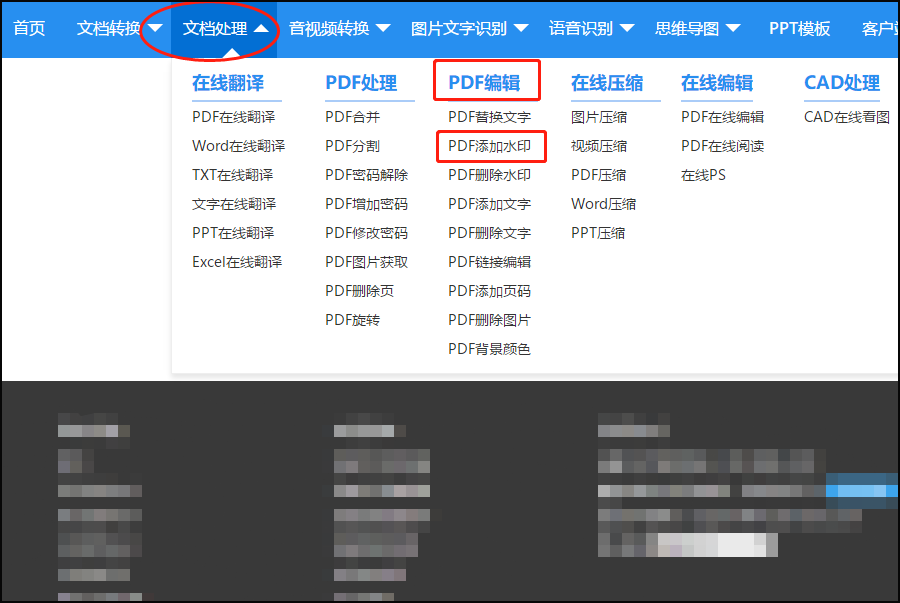
Task: Click the 音视频转换 nav label
Action: point(329,28)
